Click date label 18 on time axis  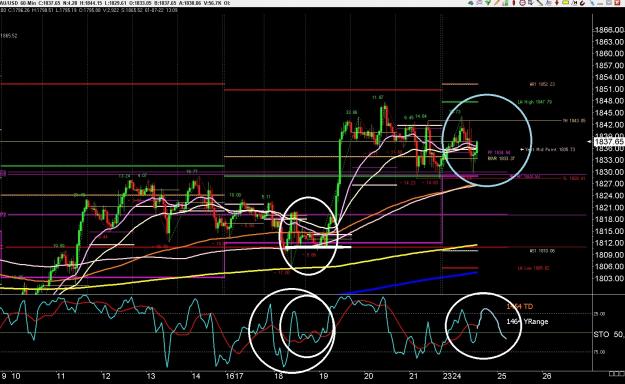click(x=279, y=376)
